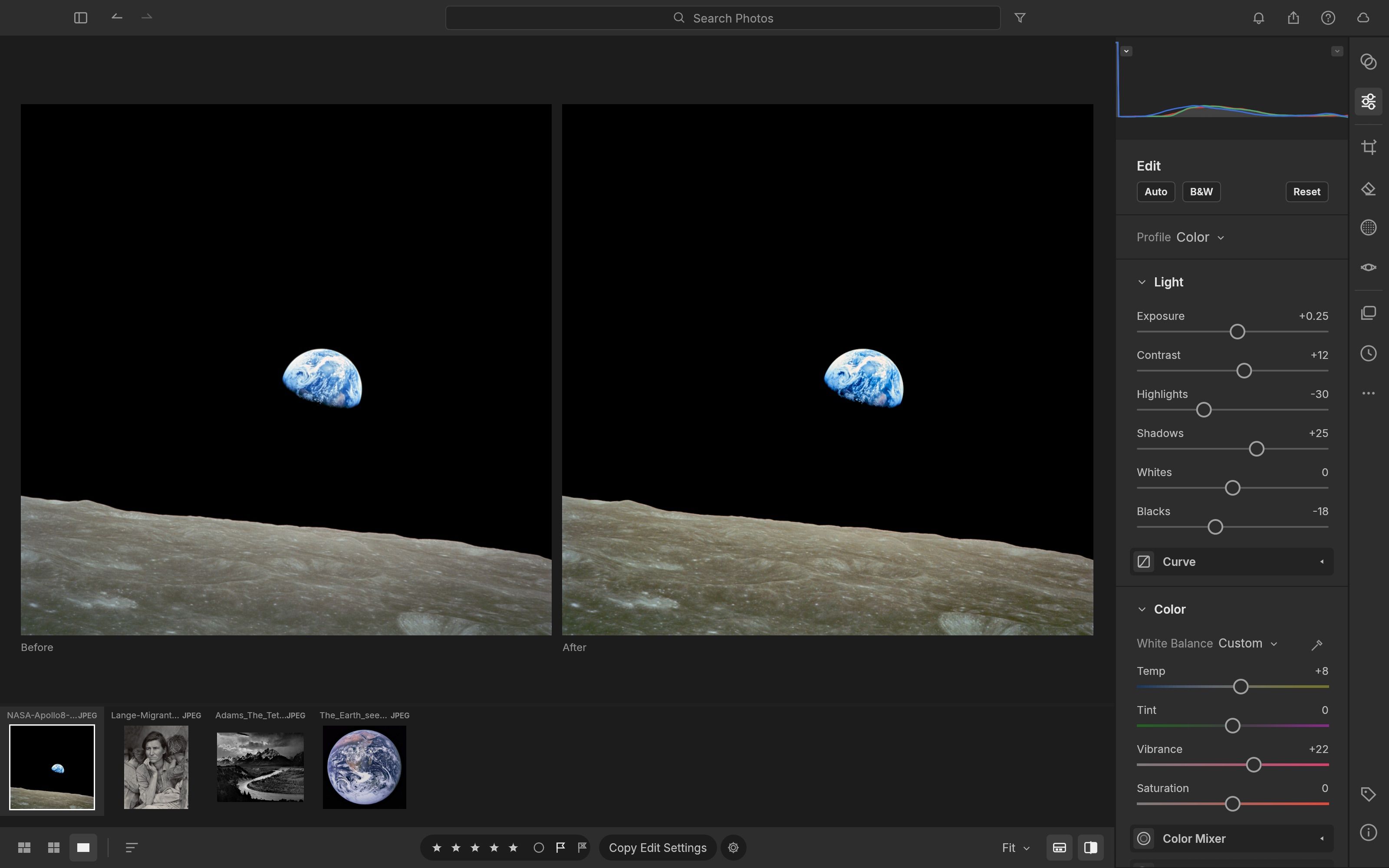The image size is (1389, 868).
Task: Select the Crop tool icon
Action: coord(1368,147)
